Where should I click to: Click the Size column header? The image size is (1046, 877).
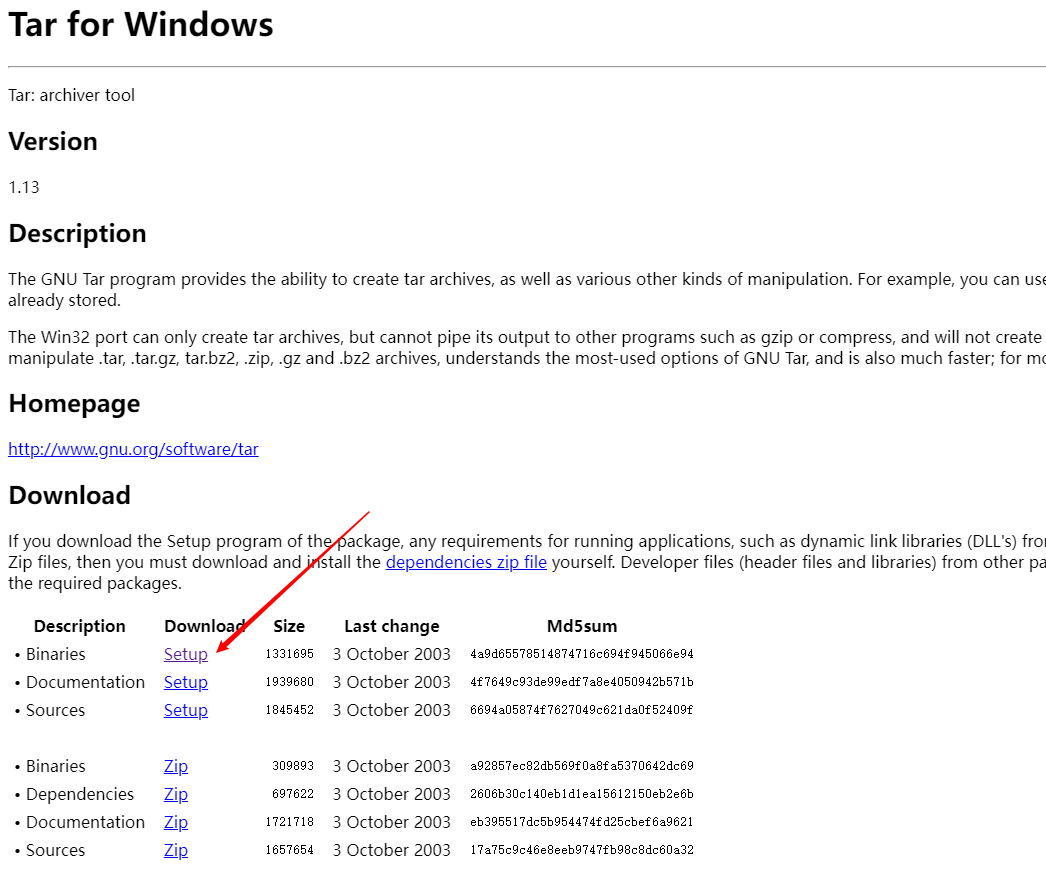pyautogui.click(x=288, y=626)
